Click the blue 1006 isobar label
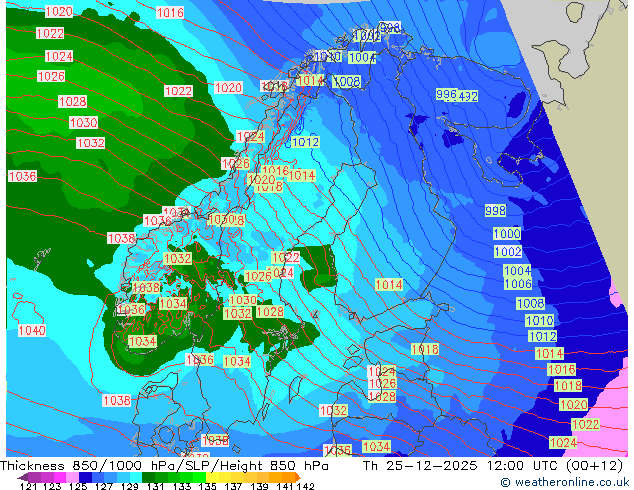The image size is (634, 490). click(x=518, y=283)
